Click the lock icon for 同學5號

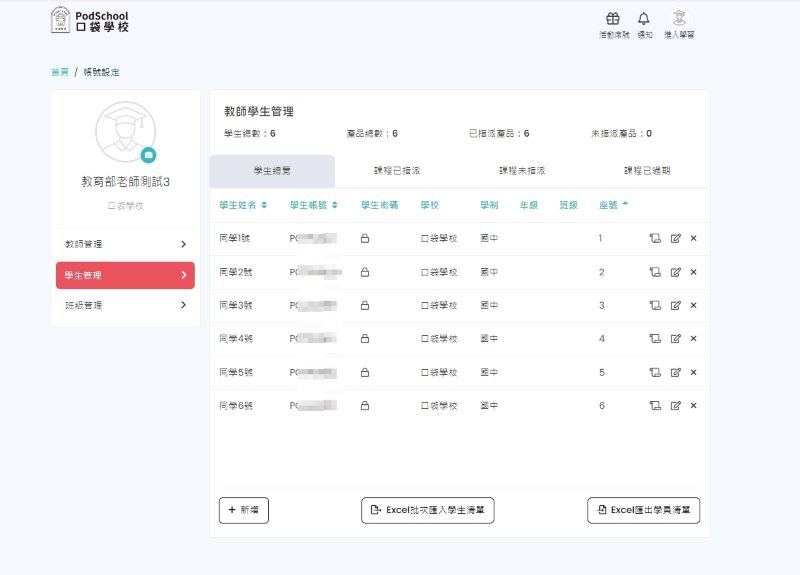(365, 373)
